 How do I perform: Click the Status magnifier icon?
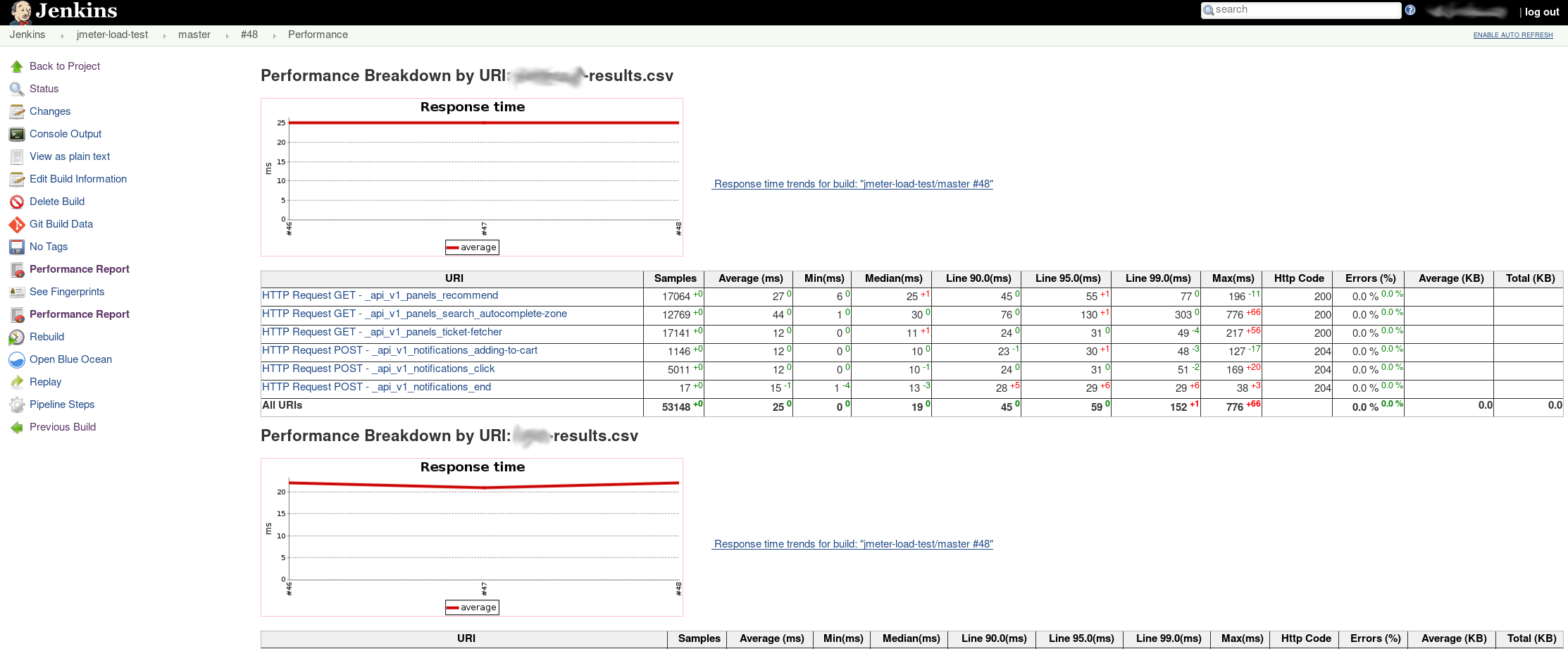tap(17, 89)
